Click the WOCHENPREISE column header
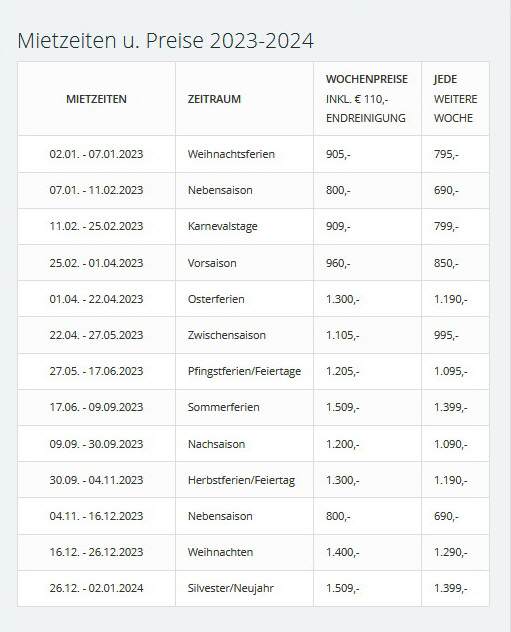The width and height of the screenshot is (511, 632). coord(367,79)
